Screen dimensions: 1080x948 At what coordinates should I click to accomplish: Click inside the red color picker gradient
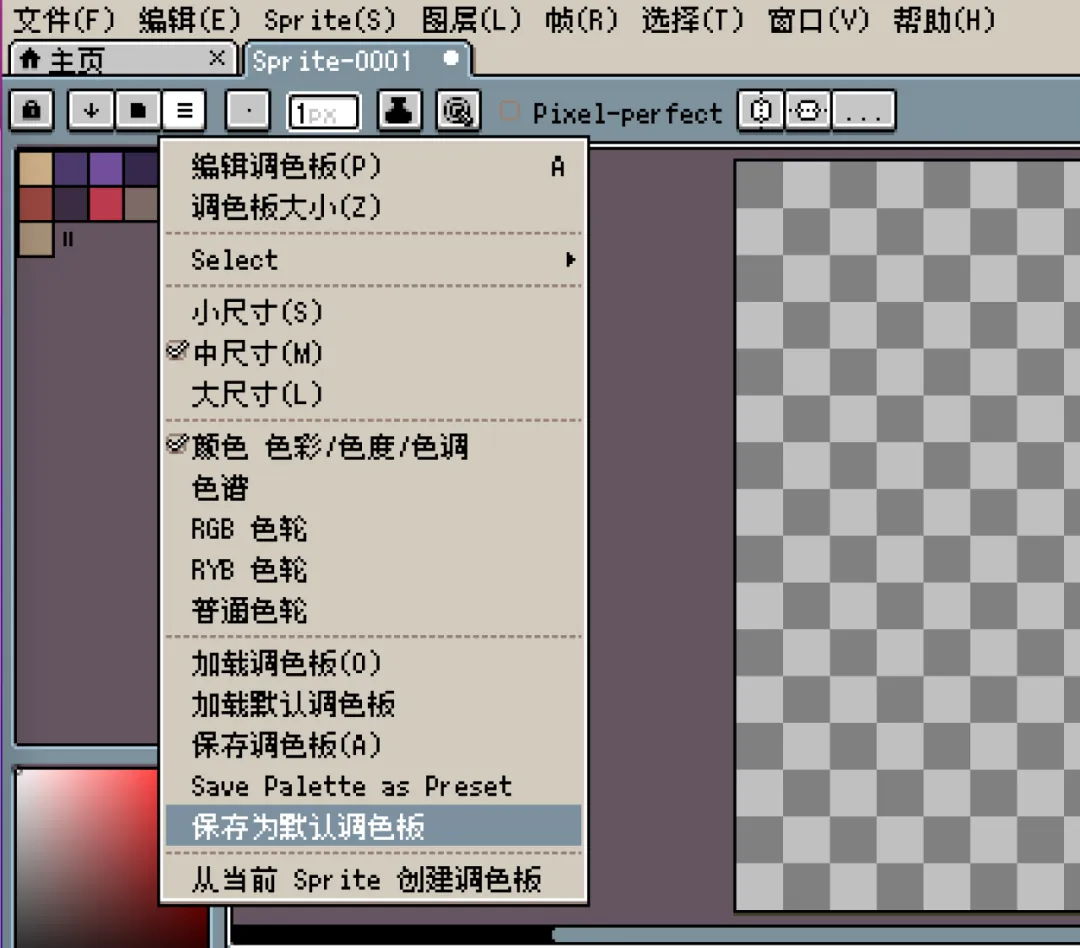point(88,858)
